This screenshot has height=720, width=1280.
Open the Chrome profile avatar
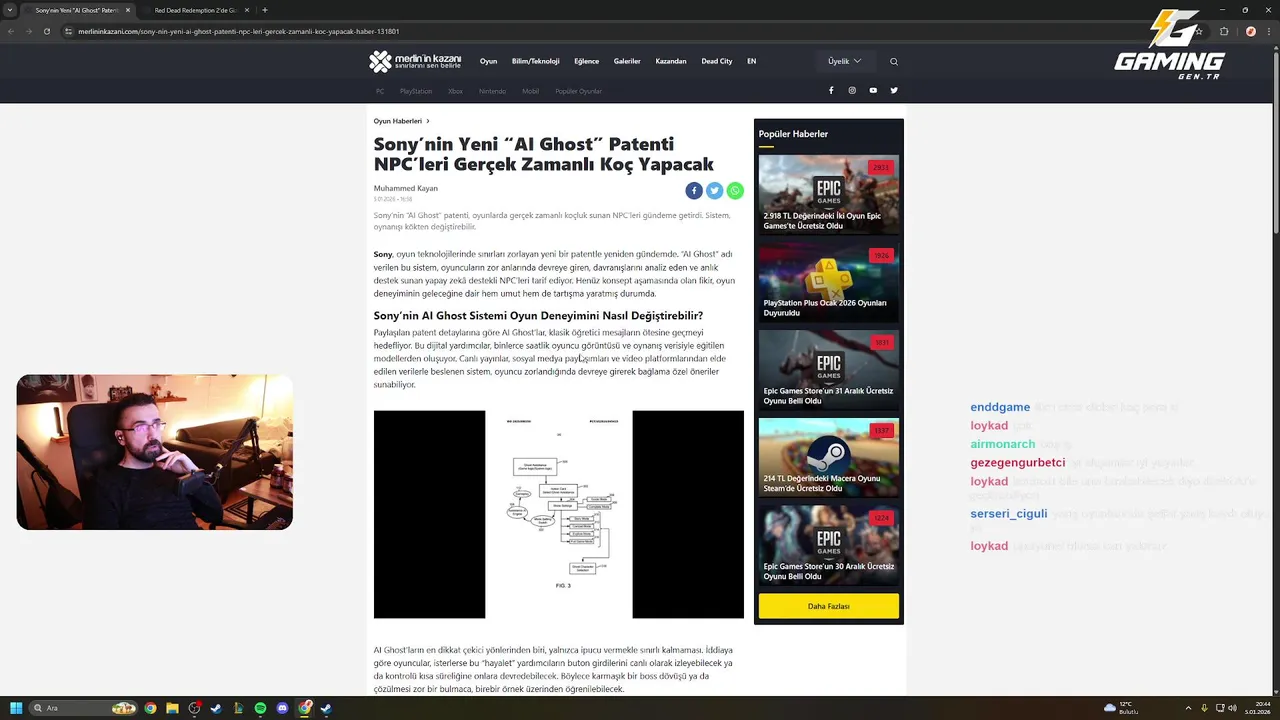pyautogui.click(x=1250, y=31)
